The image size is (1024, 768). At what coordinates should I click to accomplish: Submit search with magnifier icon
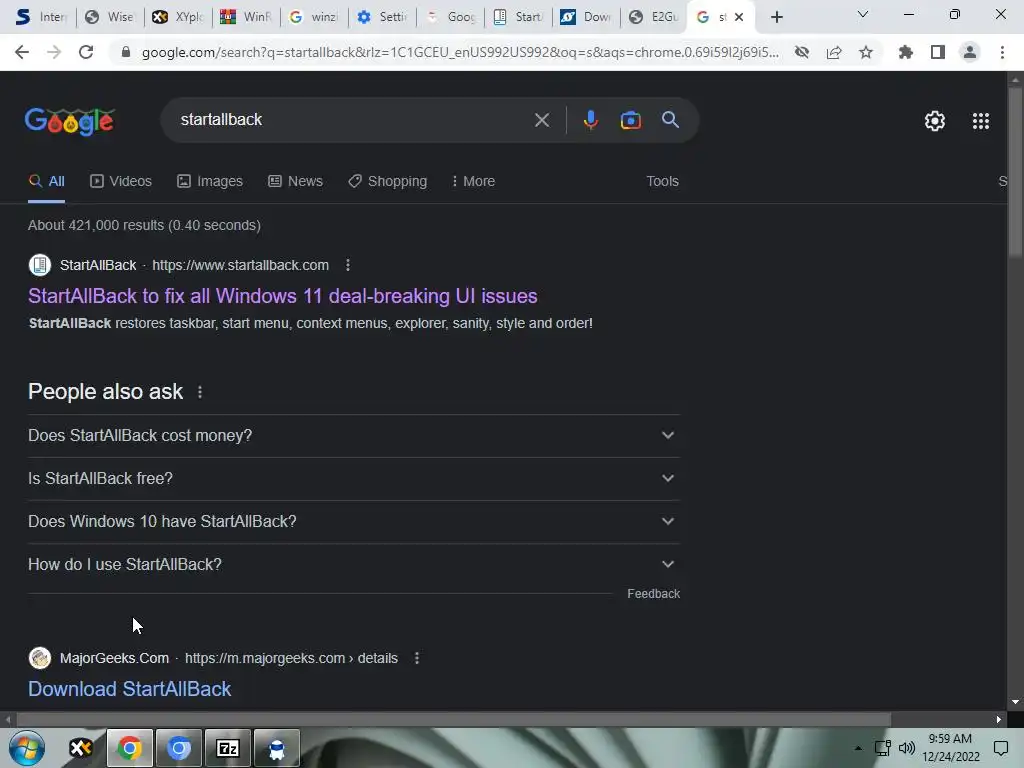(x=670, y=120)
